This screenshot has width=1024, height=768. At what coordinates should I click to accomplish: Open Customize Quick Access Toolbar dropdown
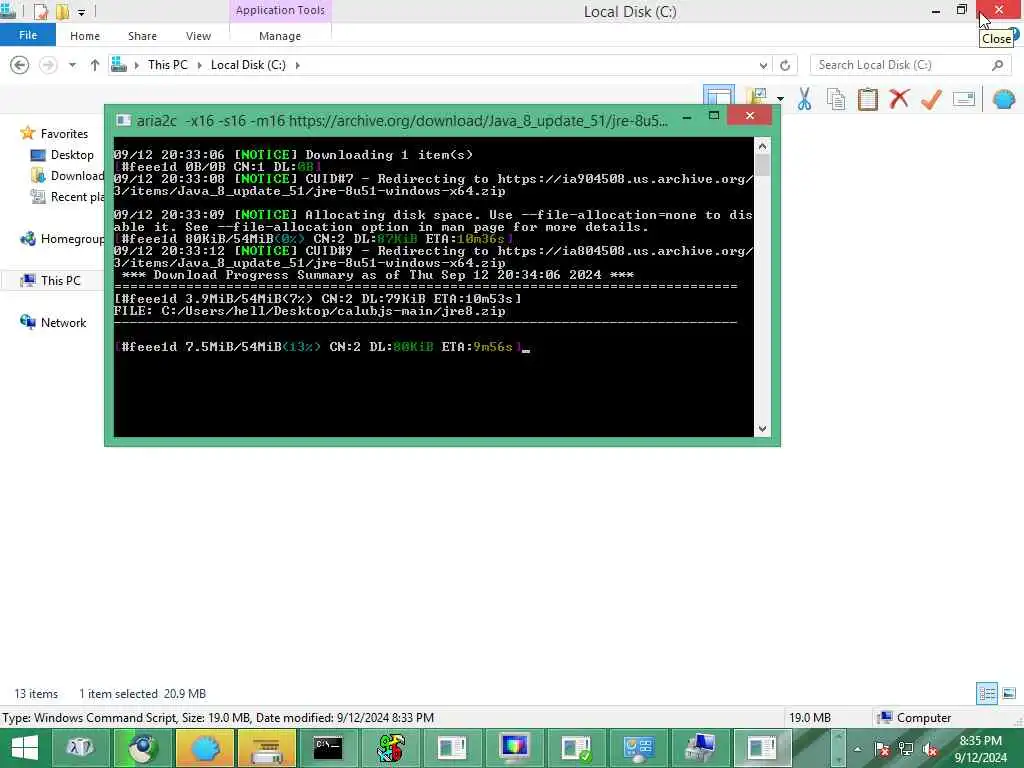[81, 12]
